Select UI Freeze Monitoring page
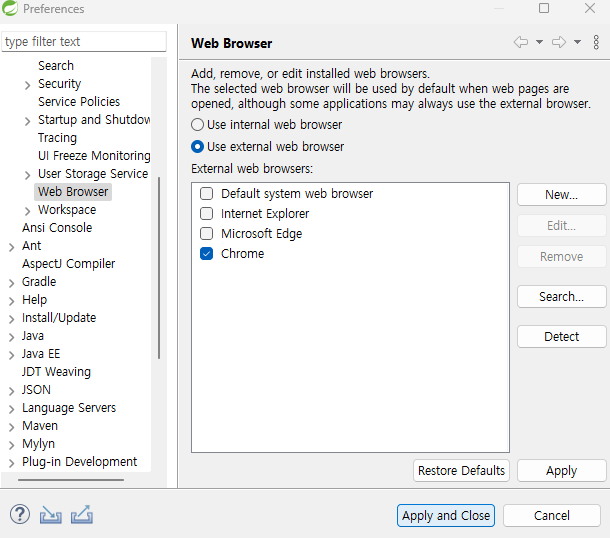 [94, 156]
